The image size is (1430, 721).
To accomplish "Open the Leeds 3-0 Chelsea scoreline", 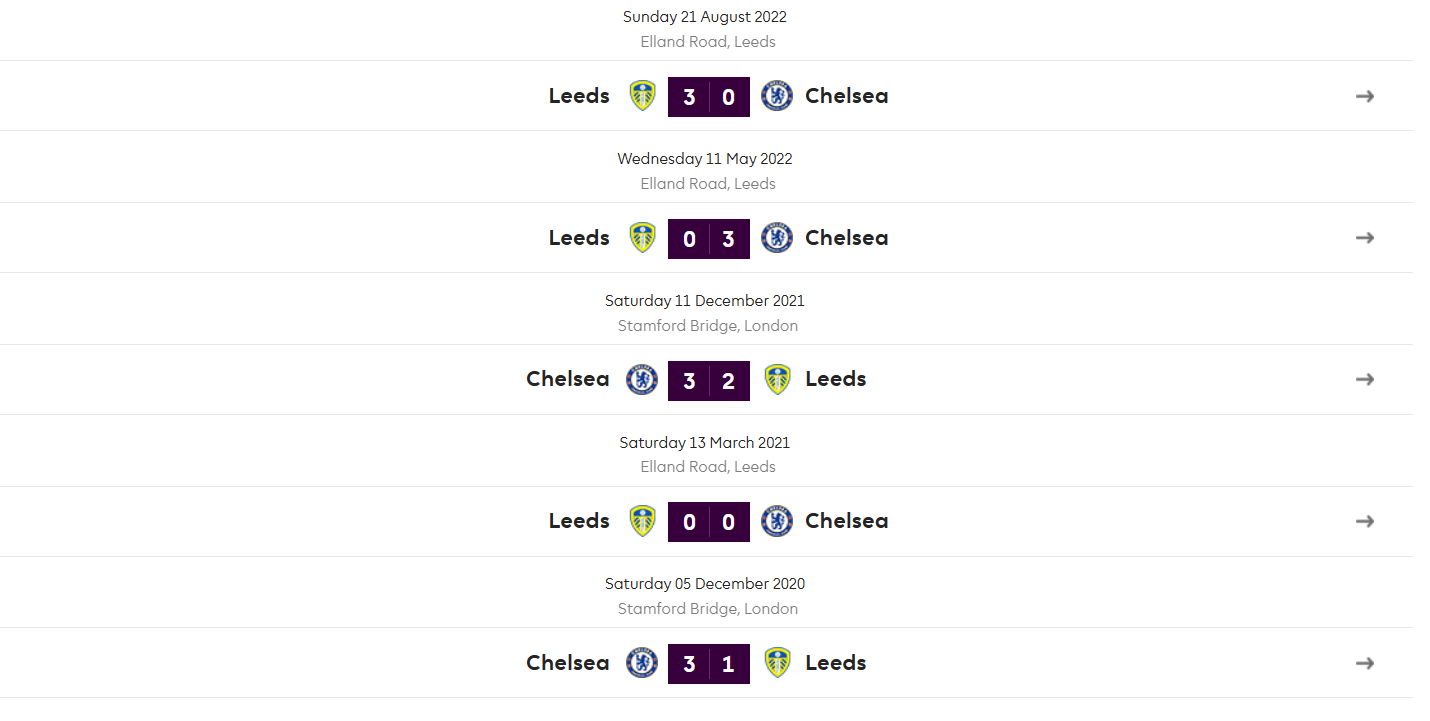I will pyautogui.click(x=709, y=97).
